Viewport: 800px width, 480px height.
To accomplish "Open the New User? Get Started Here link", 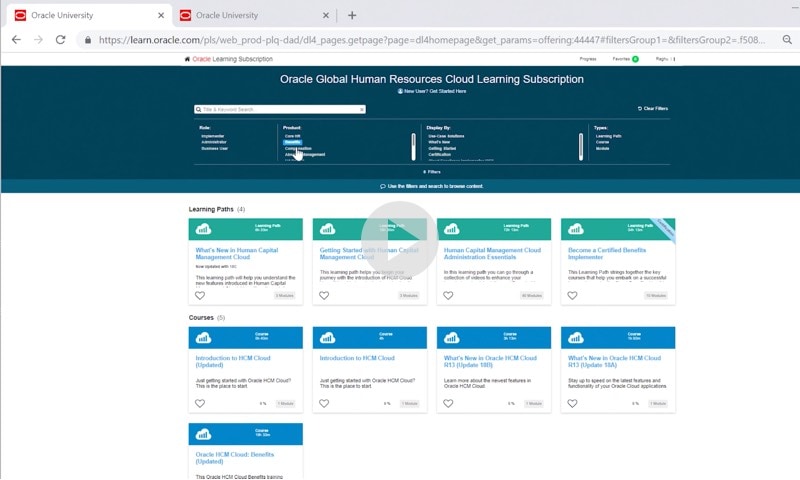I will pos(432,91).
